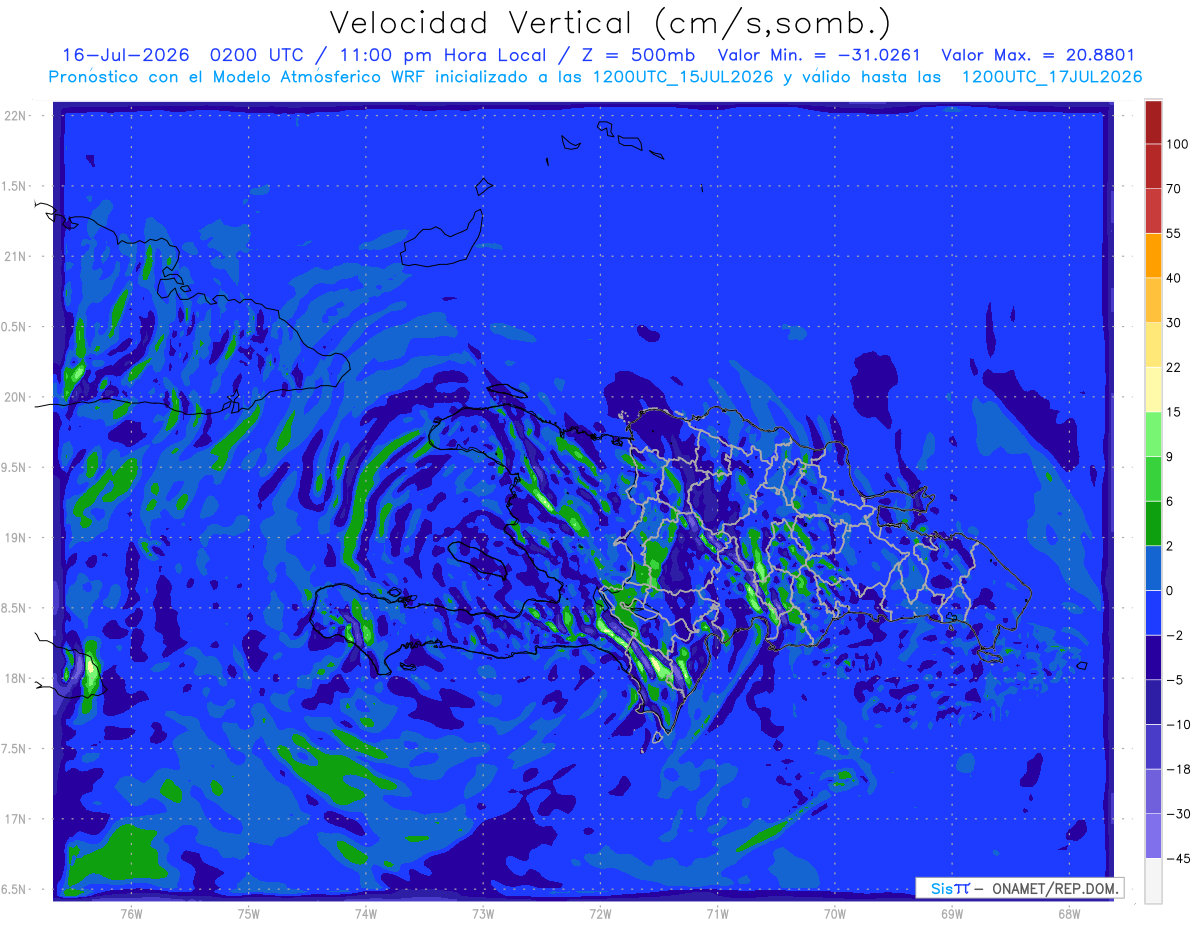Select the '16-Jul-2026' date text
The image size is (1200, 927).
125,55
